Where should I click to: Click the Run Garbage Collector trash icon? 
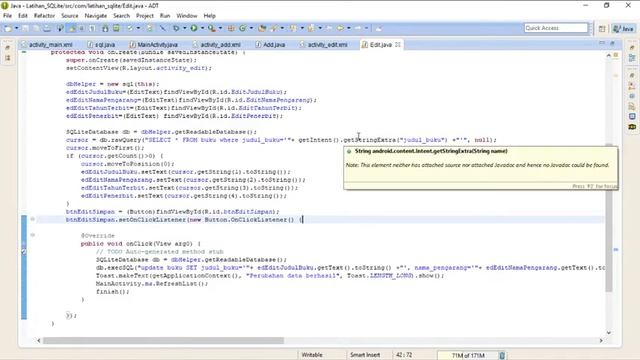[x=502, y=356]
